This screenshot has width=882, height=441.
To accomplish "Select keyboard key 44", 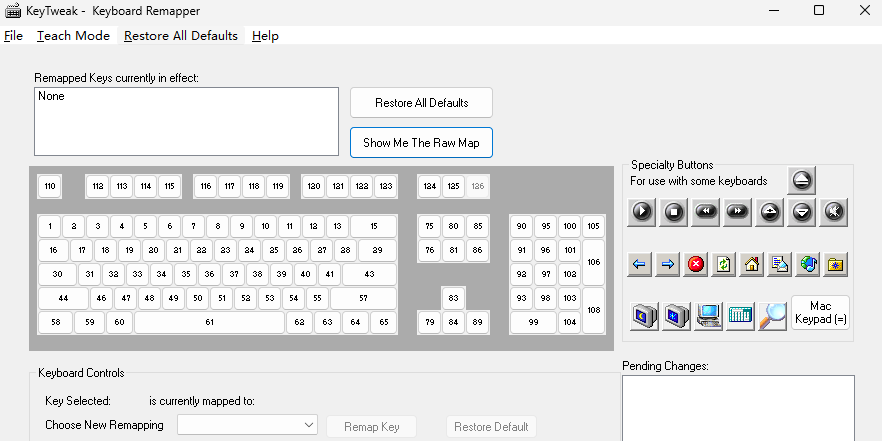I will click(x=63, y=299).
